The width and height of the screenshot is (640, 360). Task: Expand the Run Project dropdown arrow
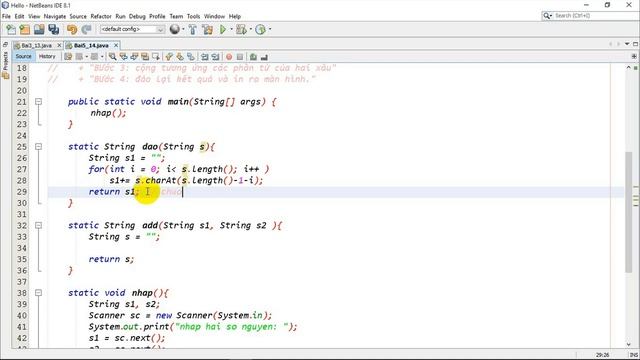[231, 29]
